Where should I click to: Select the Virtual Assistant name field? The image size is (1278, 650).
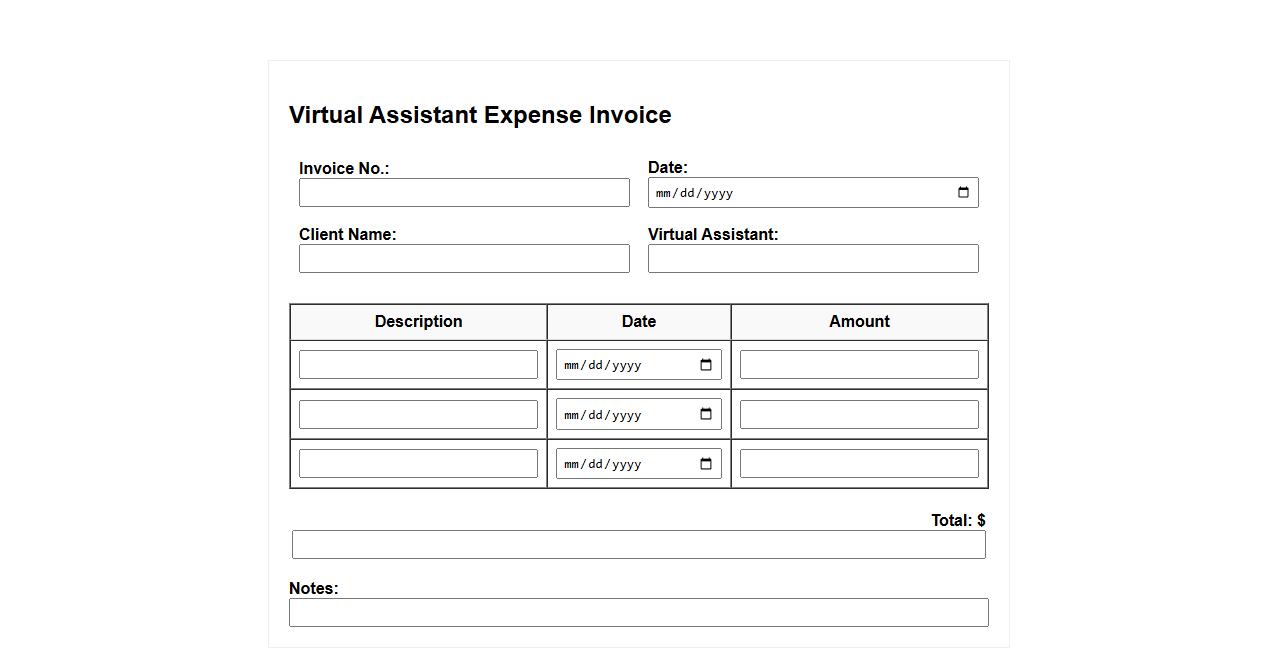click(x=812, y=259)
